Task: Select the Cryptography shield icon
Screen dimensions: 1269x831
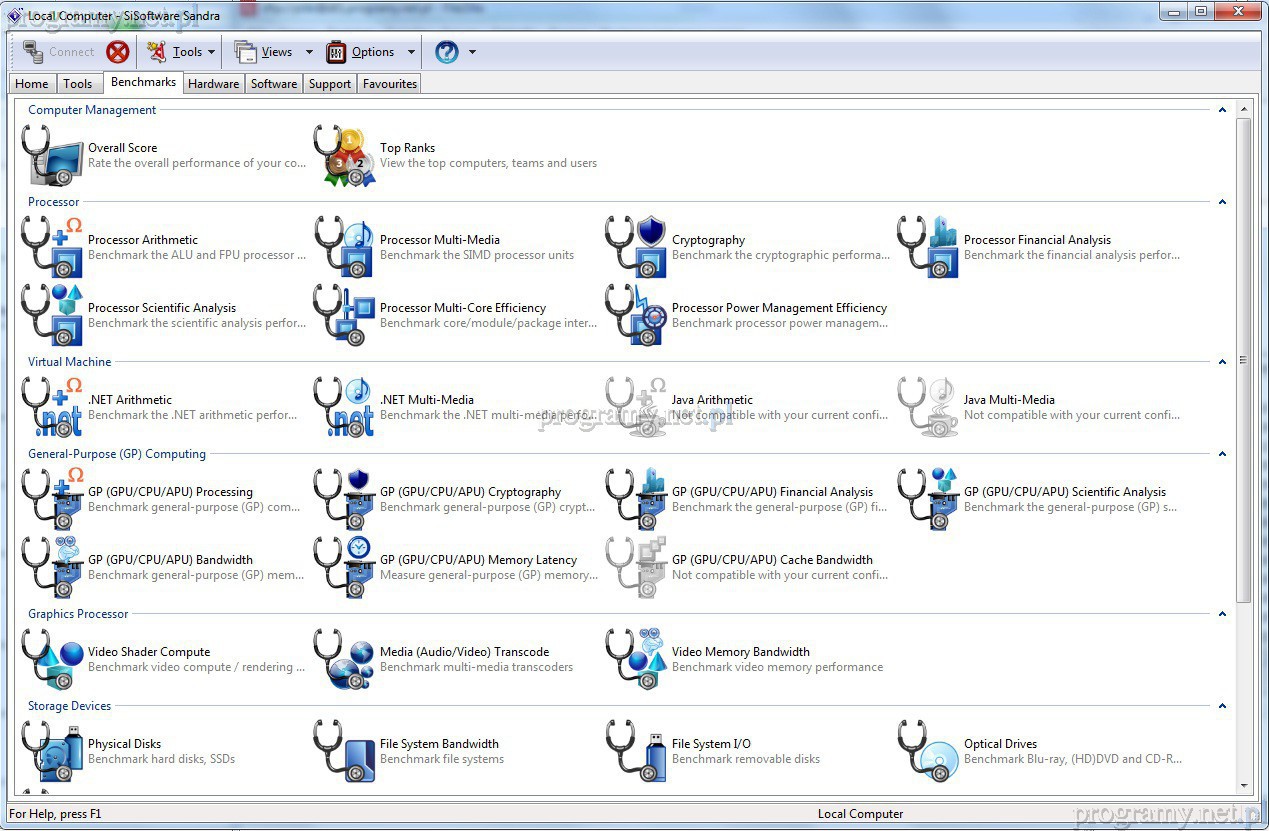Action: 636,247
